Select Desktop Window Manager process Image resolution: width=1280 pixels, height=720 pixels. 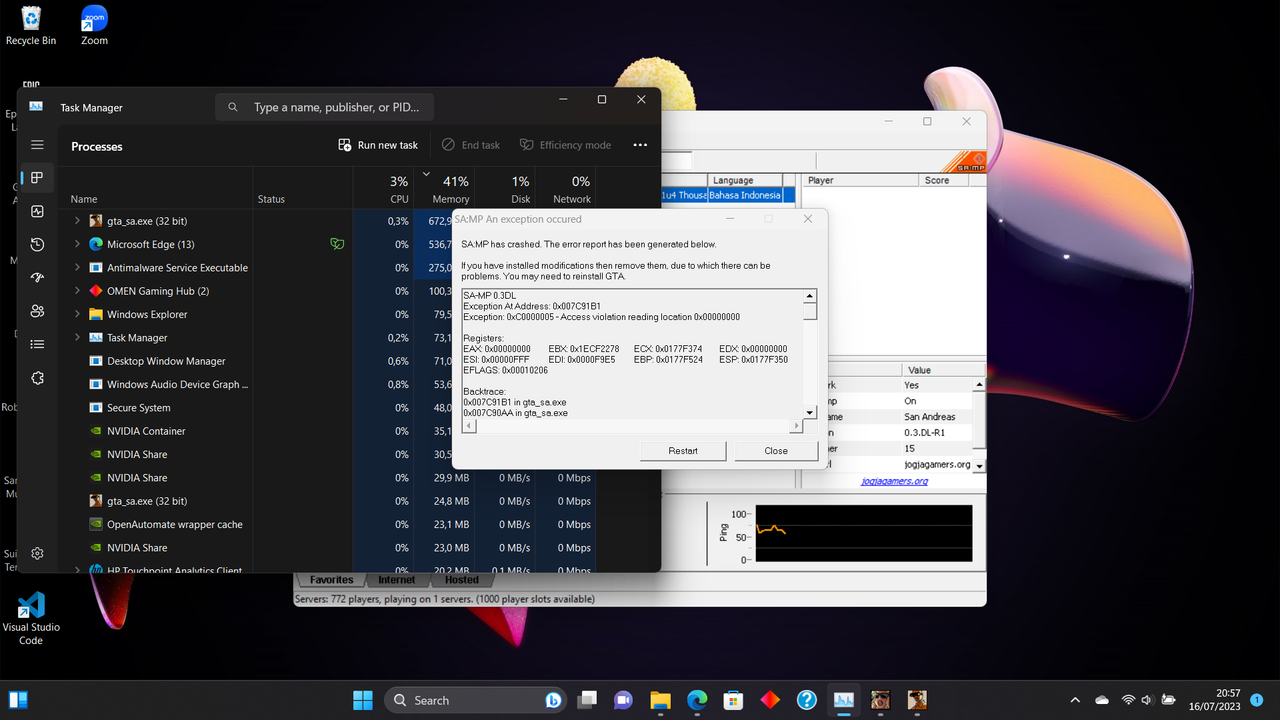click(x=166, y=361)
